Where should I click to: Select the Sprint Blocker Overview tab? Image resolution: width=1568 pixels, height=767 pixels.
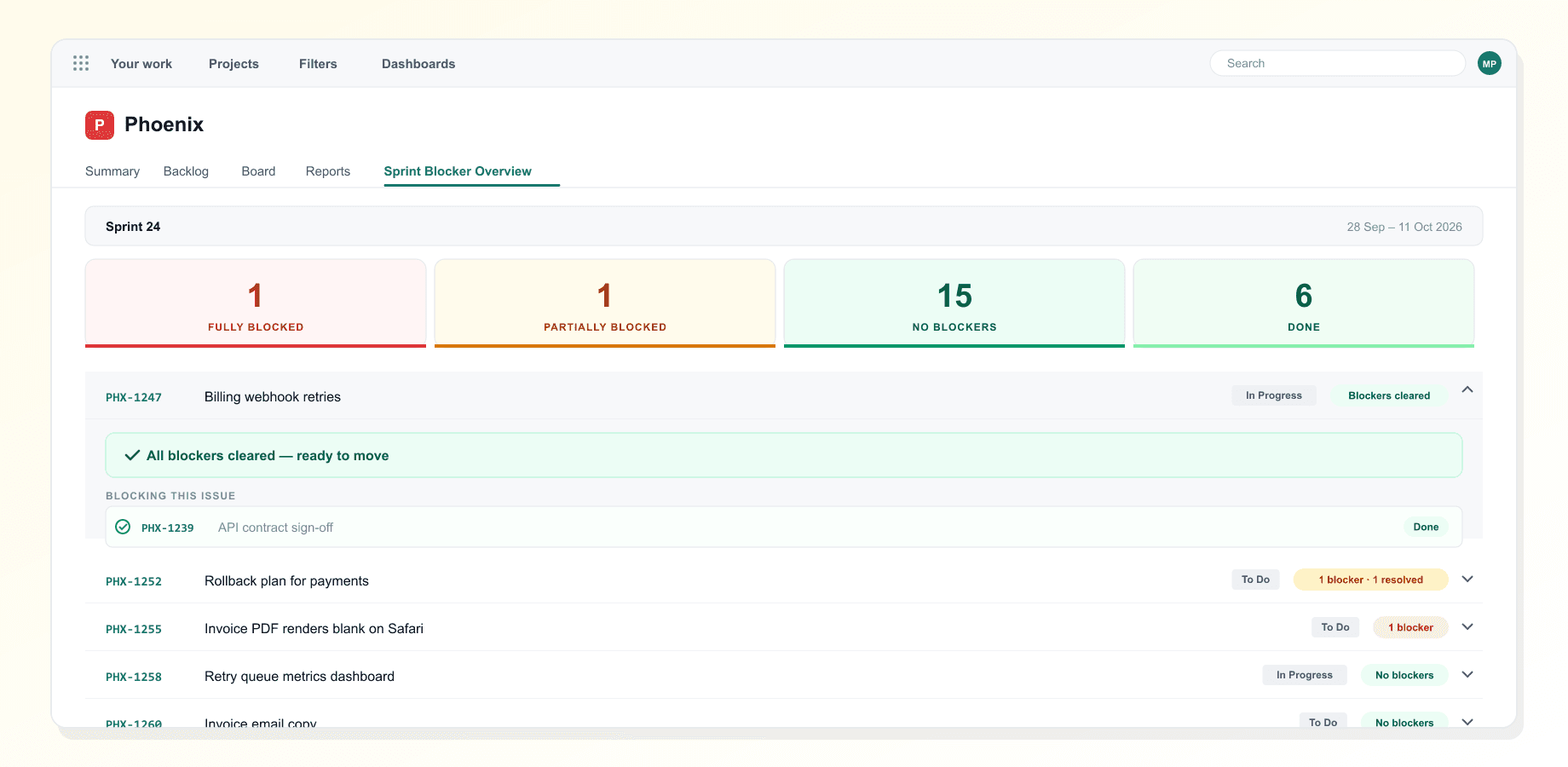click(458, 171)
